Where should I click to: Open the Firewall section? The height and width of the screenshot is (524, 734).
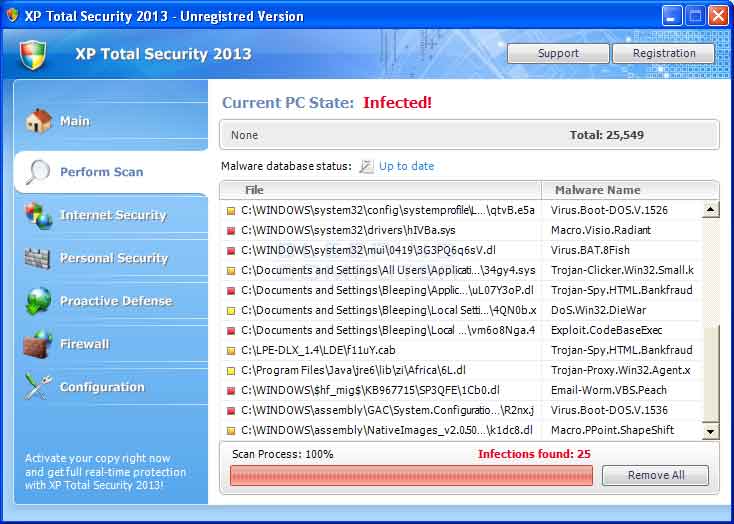111,344
